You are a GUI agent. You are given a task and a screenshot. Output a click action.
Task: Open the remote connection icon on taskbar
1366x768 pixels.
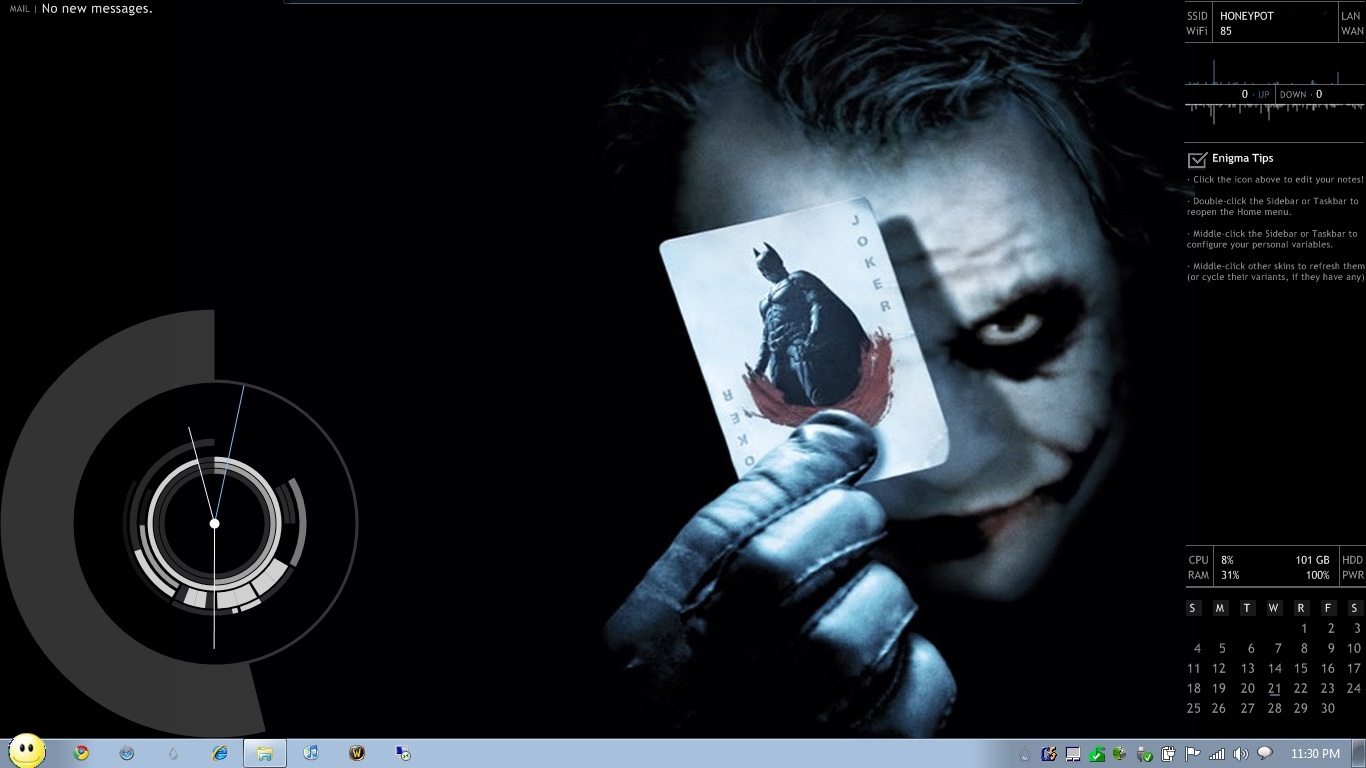click(x=403, y=753)
